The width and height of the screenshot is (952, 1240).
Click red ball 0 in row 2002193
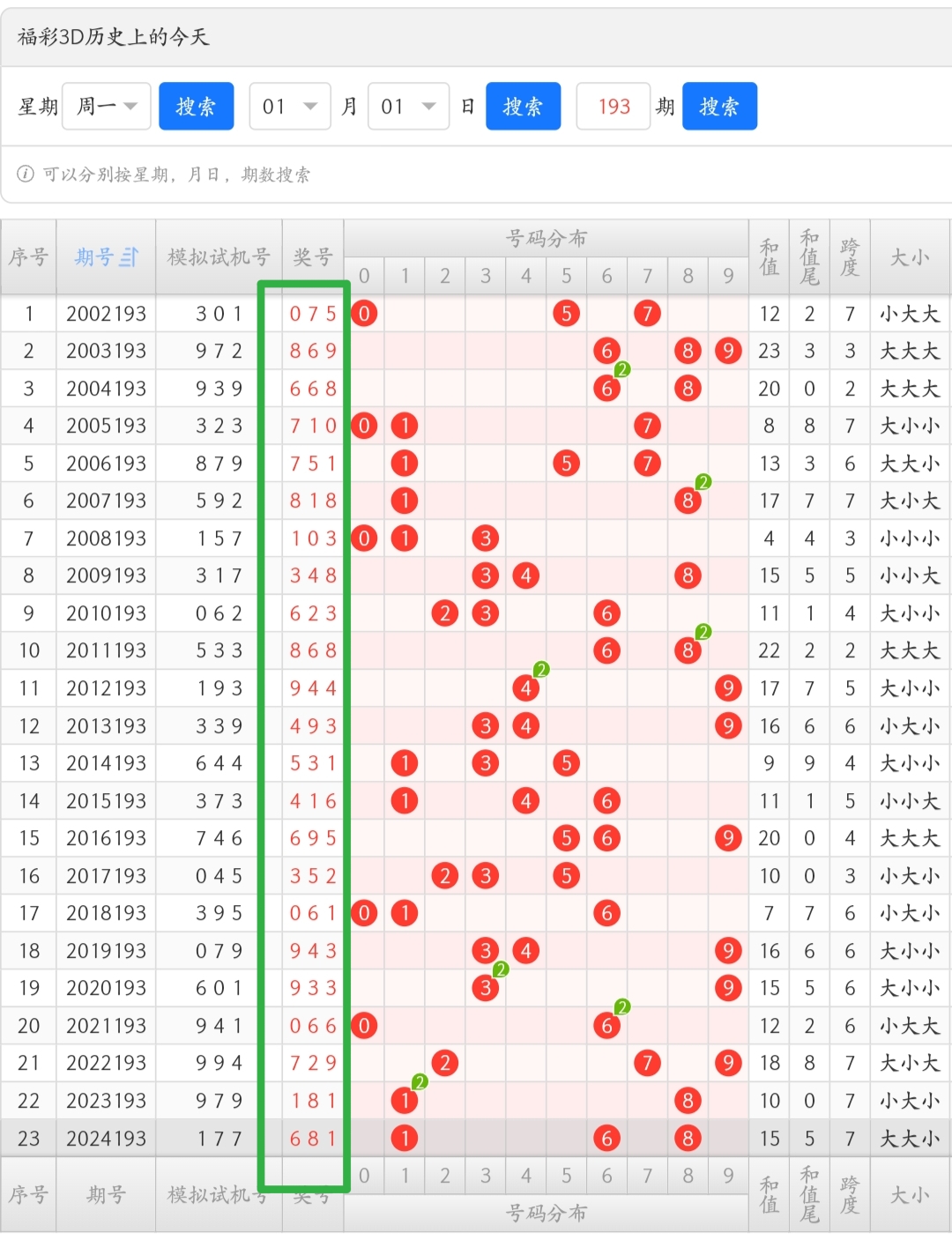[364, 314]
